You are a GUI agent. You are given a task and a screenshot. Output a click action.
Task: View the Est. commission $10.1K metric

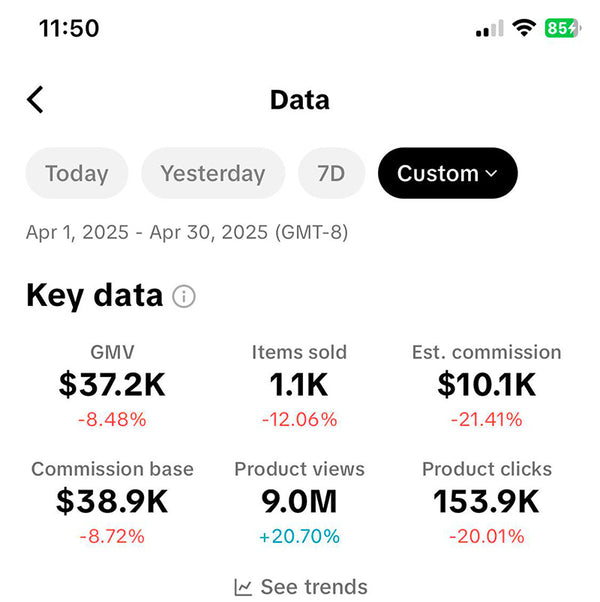point(486,384)
